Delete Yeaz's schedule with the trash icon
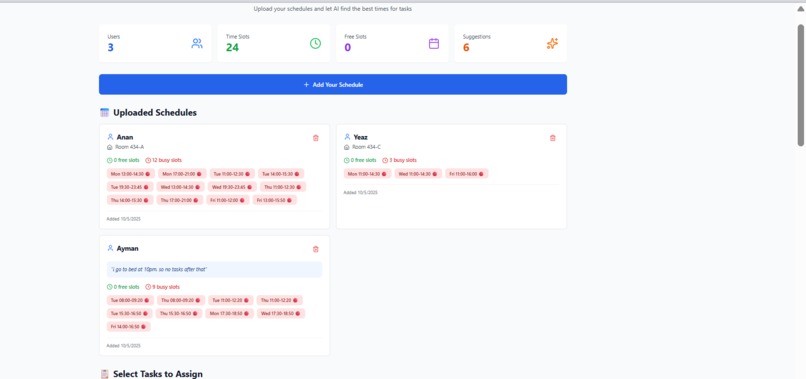The width and height of the screenshot is (806, 379). 553,138
